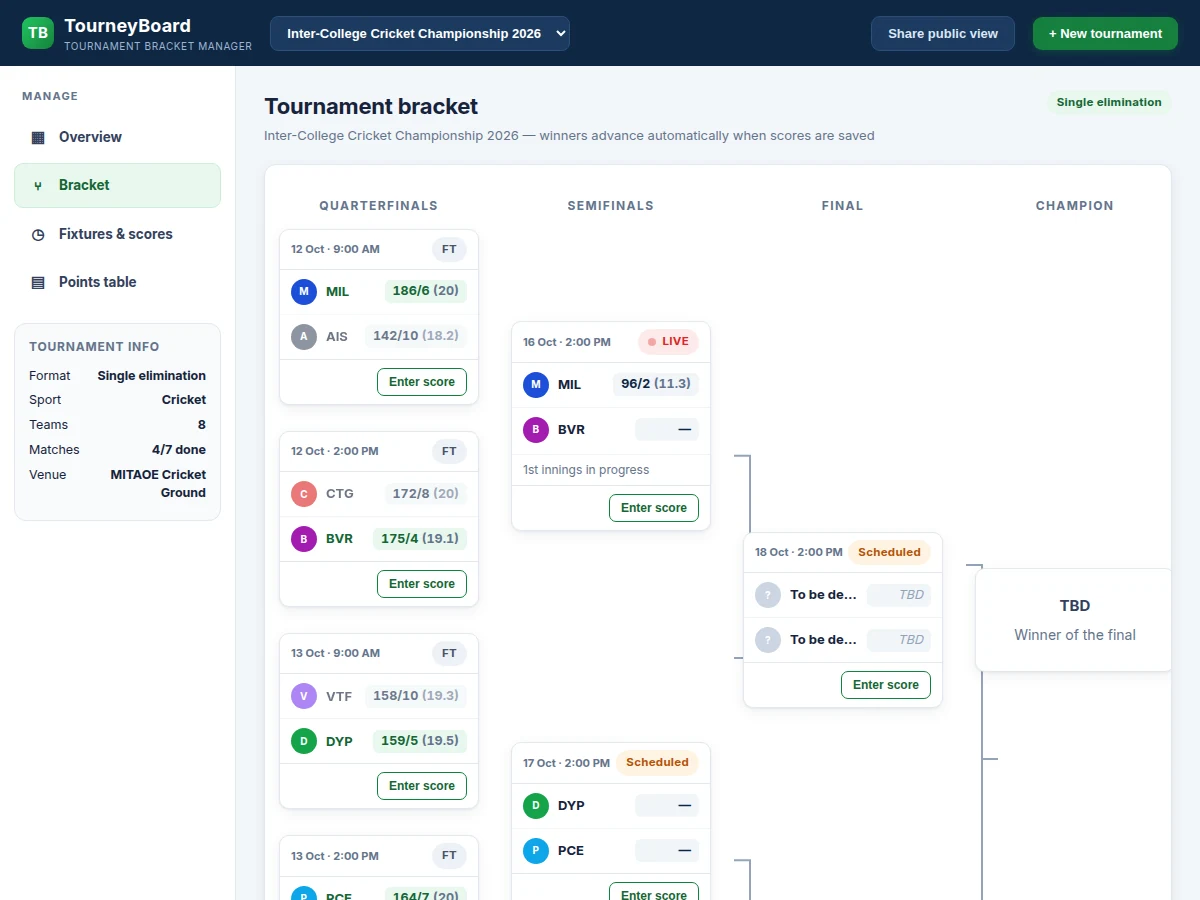Viewport: 1200px width, 900px height.
Task: Click AIS score 142/10 (18.2)
Action: 415,336
